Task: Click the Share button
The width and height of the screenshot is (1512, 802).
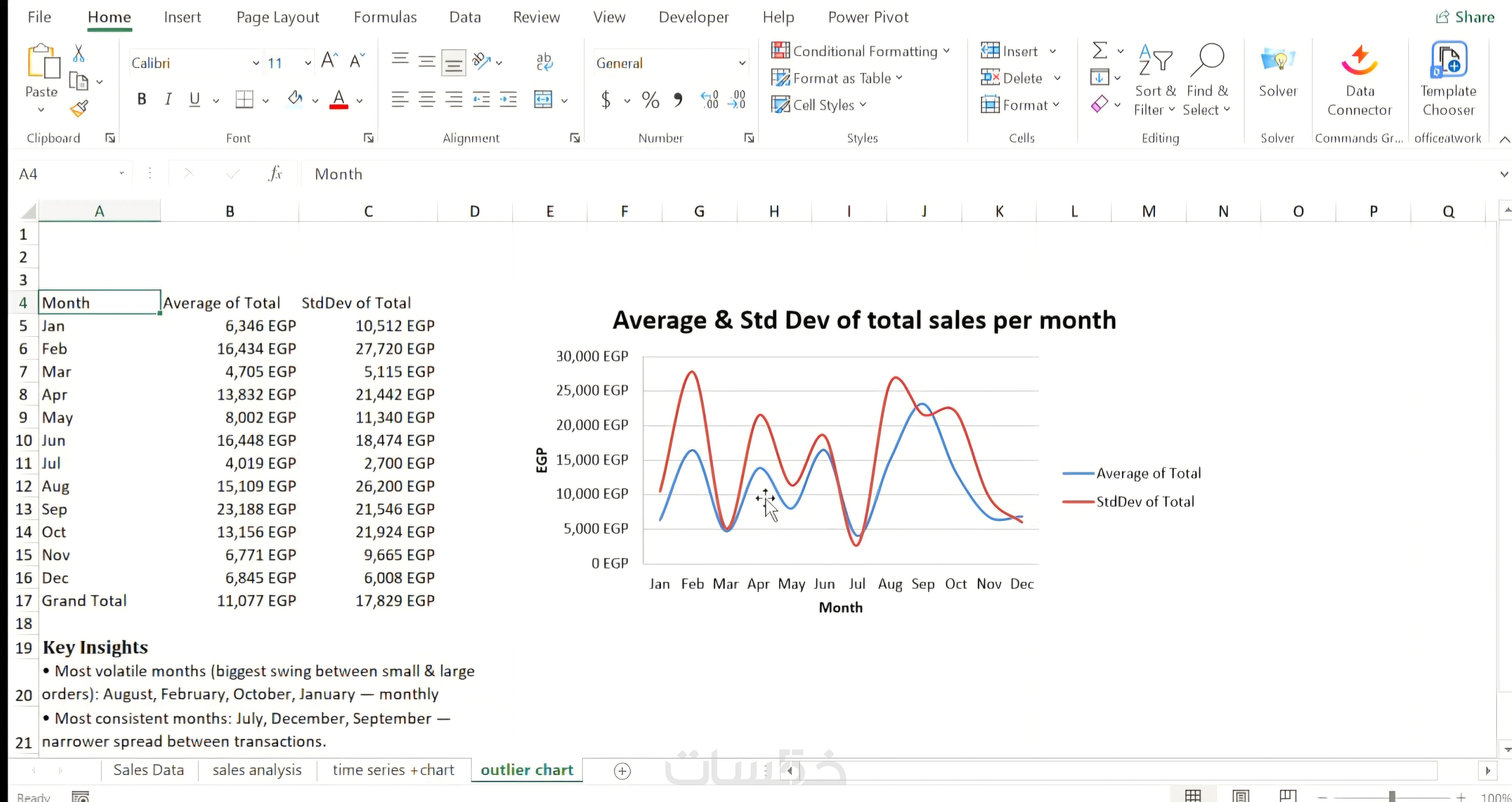Action: (1465, 17)
